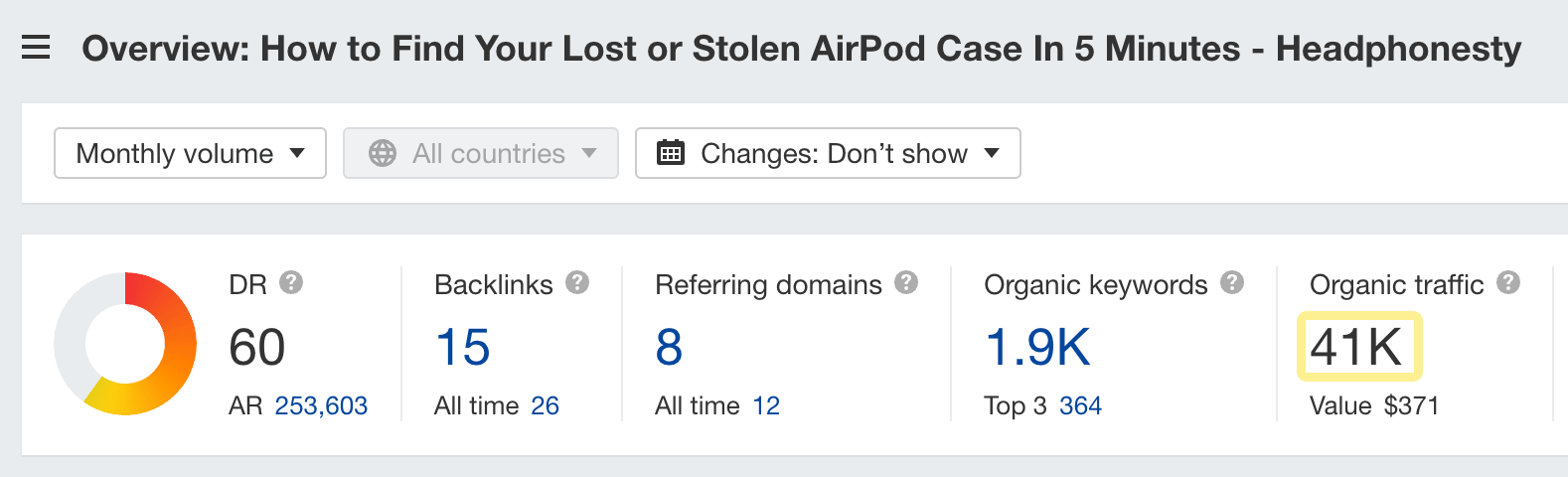
Task: Click the Top 3 keywords count 364
Action: point(1080,405)
